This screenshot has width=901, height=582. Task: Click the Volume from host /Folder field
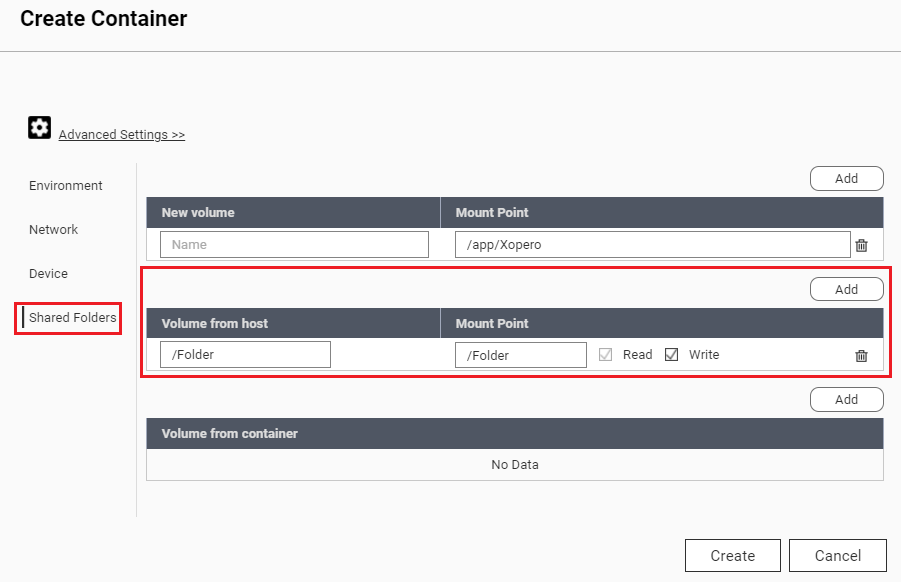pyautogui.click(x=245, y=354)
